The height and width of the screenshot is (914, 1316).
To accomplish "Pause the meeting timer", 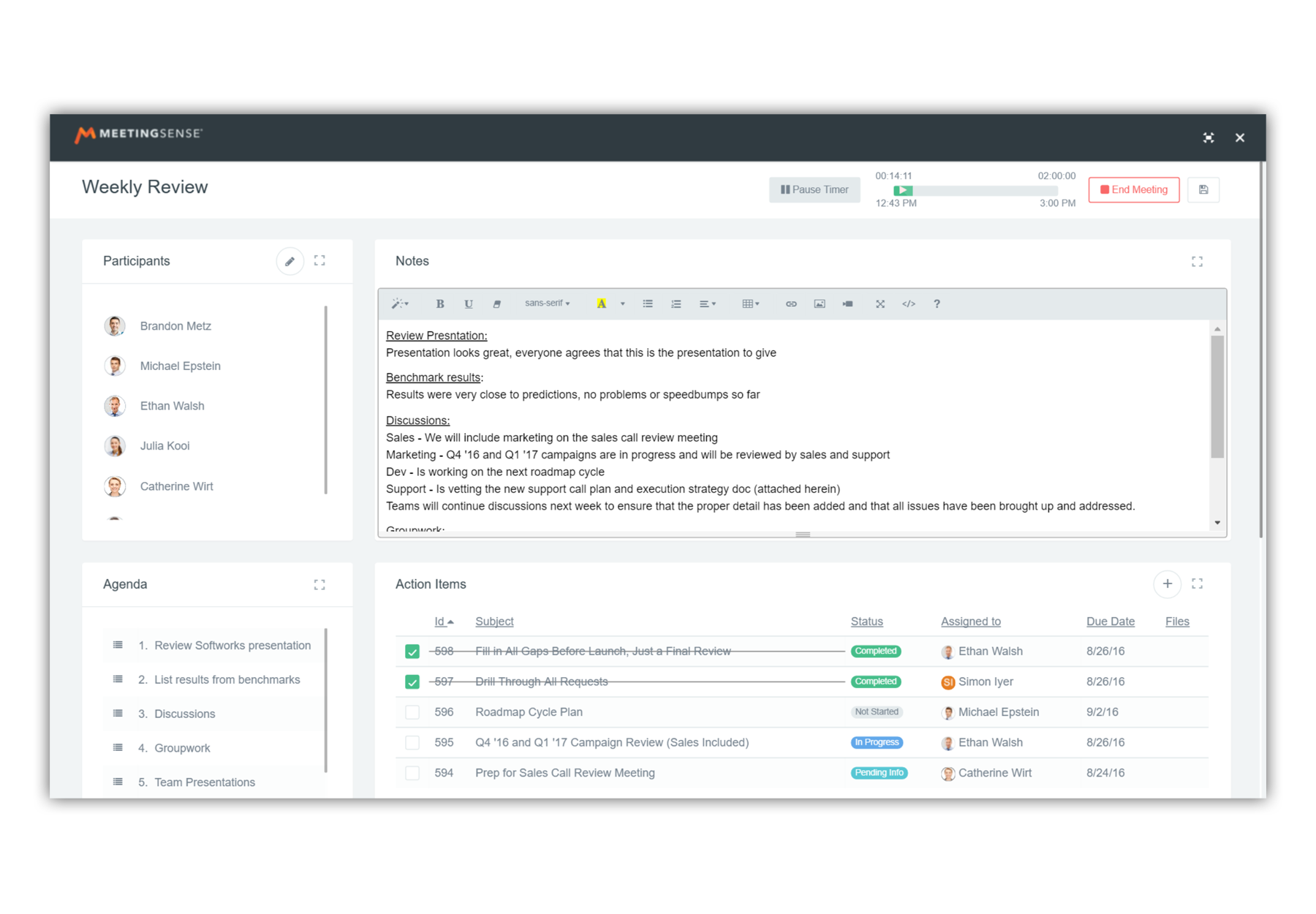I will (814, 190).
